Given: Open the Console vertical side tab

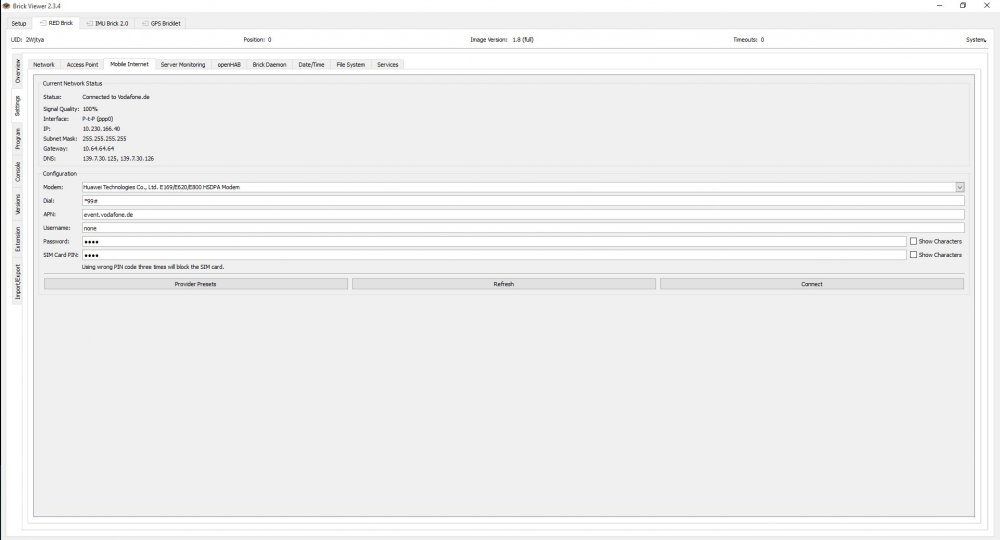Looking at the screenshot, I should [18, 172].
